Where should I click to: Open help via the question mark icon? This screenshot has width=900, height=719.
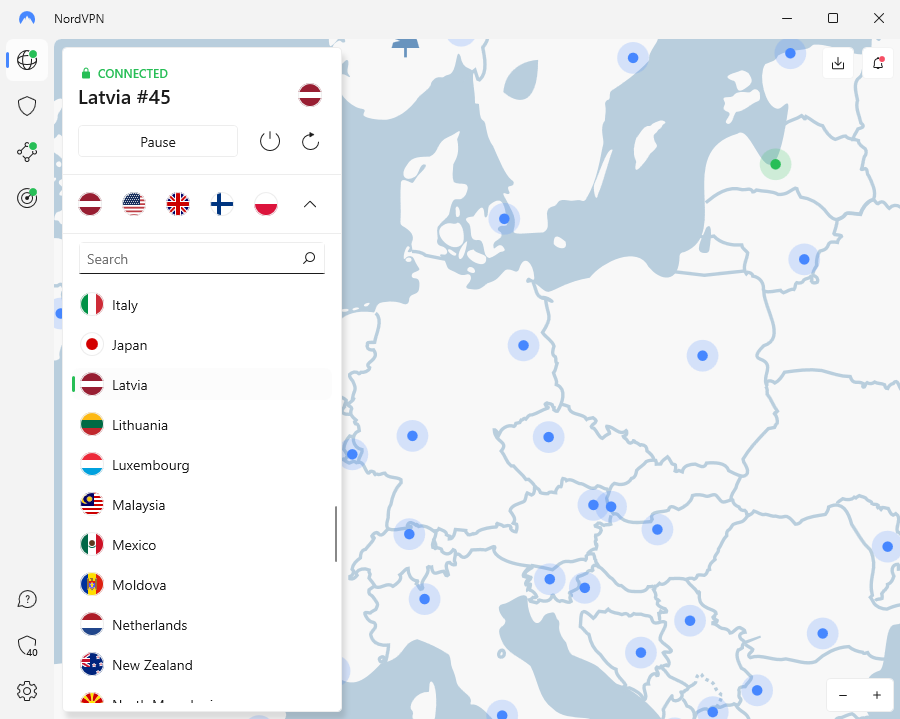(27, 598)
